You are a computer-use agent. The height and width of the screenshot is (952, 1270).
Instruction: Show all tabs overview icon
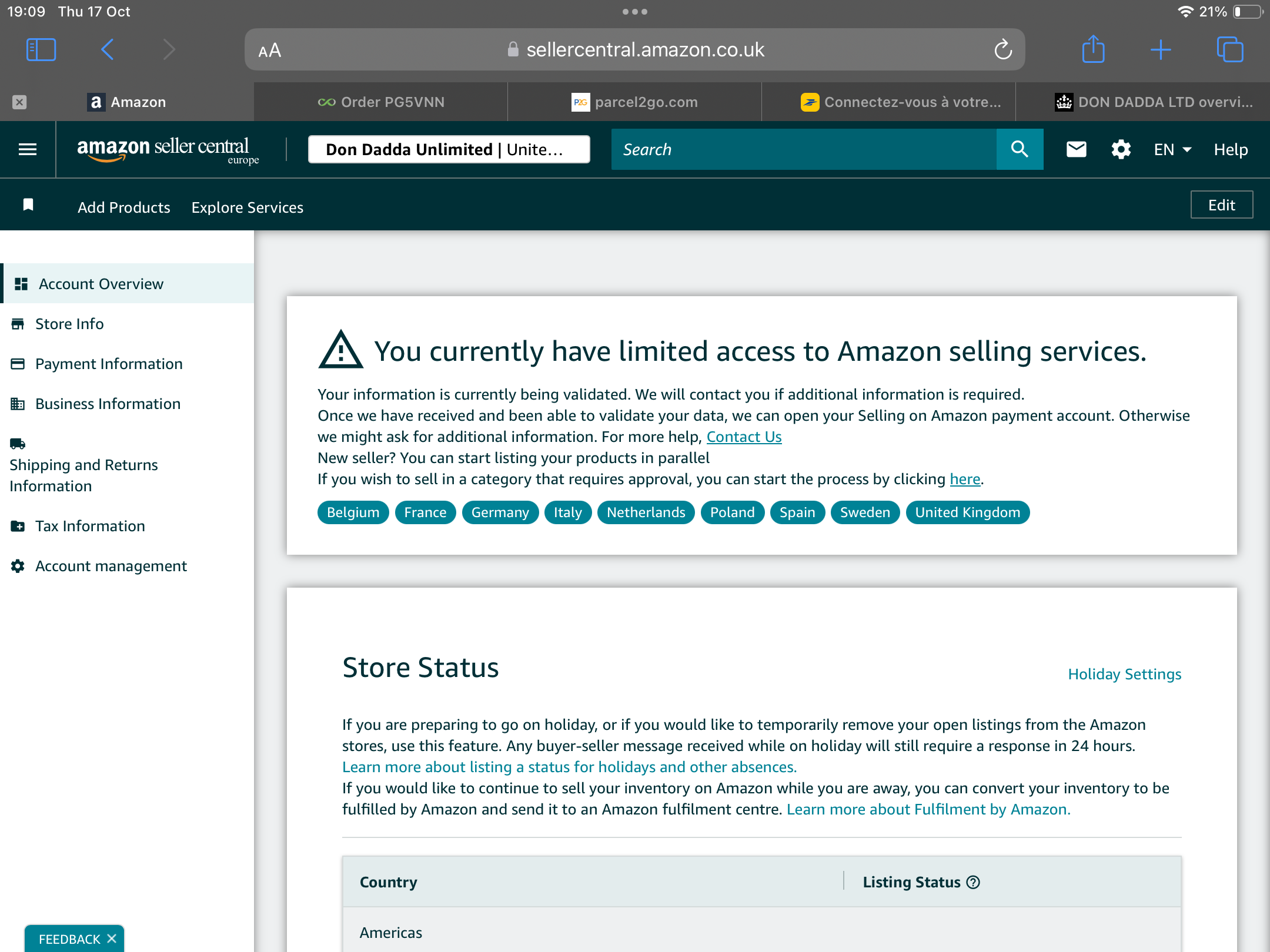click(1230, 49)
